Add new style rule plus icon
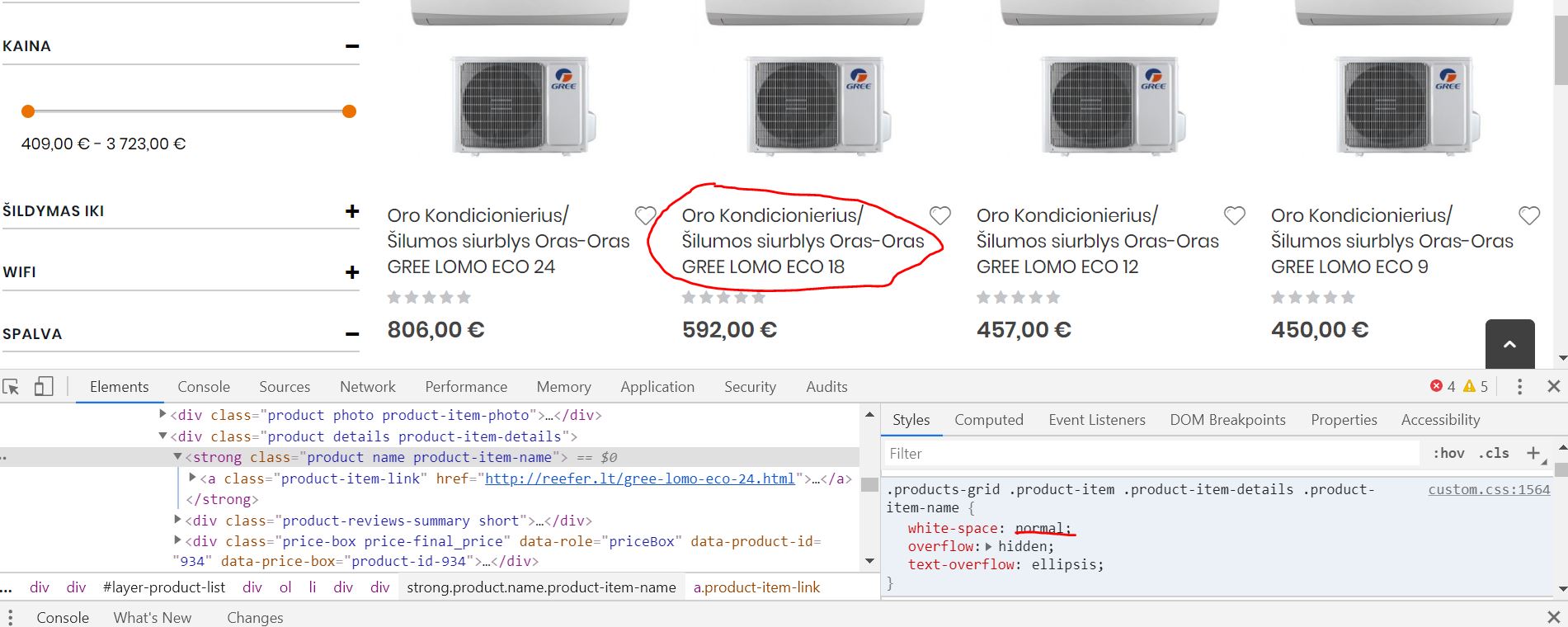The width and height of the screenshot is (1568, 627). point(1533,453)
